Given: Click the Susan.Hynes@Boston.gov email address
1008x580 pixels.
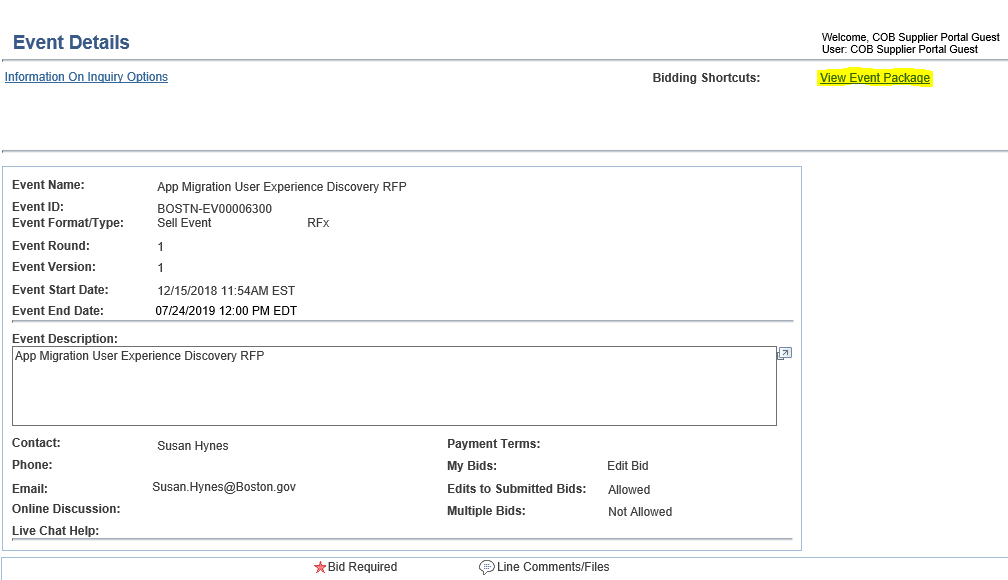Looking at the screenshot, I should (x=224, y=487).
